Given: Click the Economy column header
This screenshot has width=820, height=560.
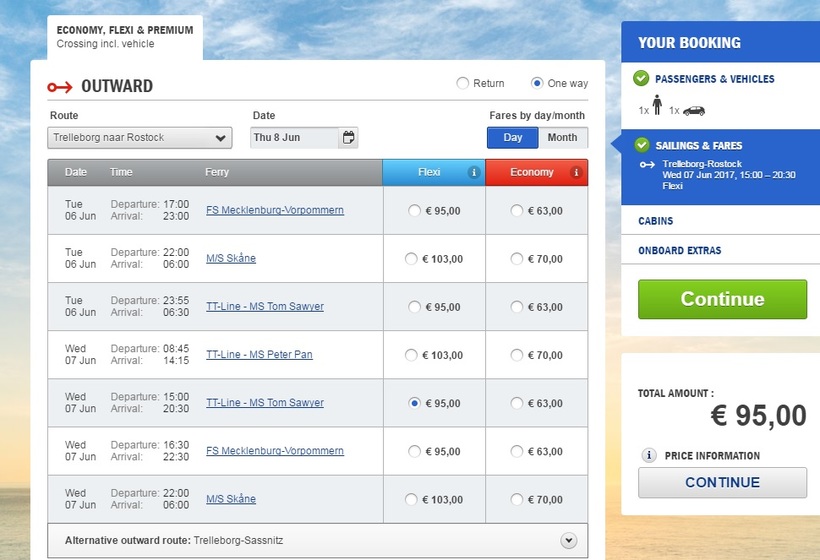Looking at the screenshot, I should [x=537, y=172].
